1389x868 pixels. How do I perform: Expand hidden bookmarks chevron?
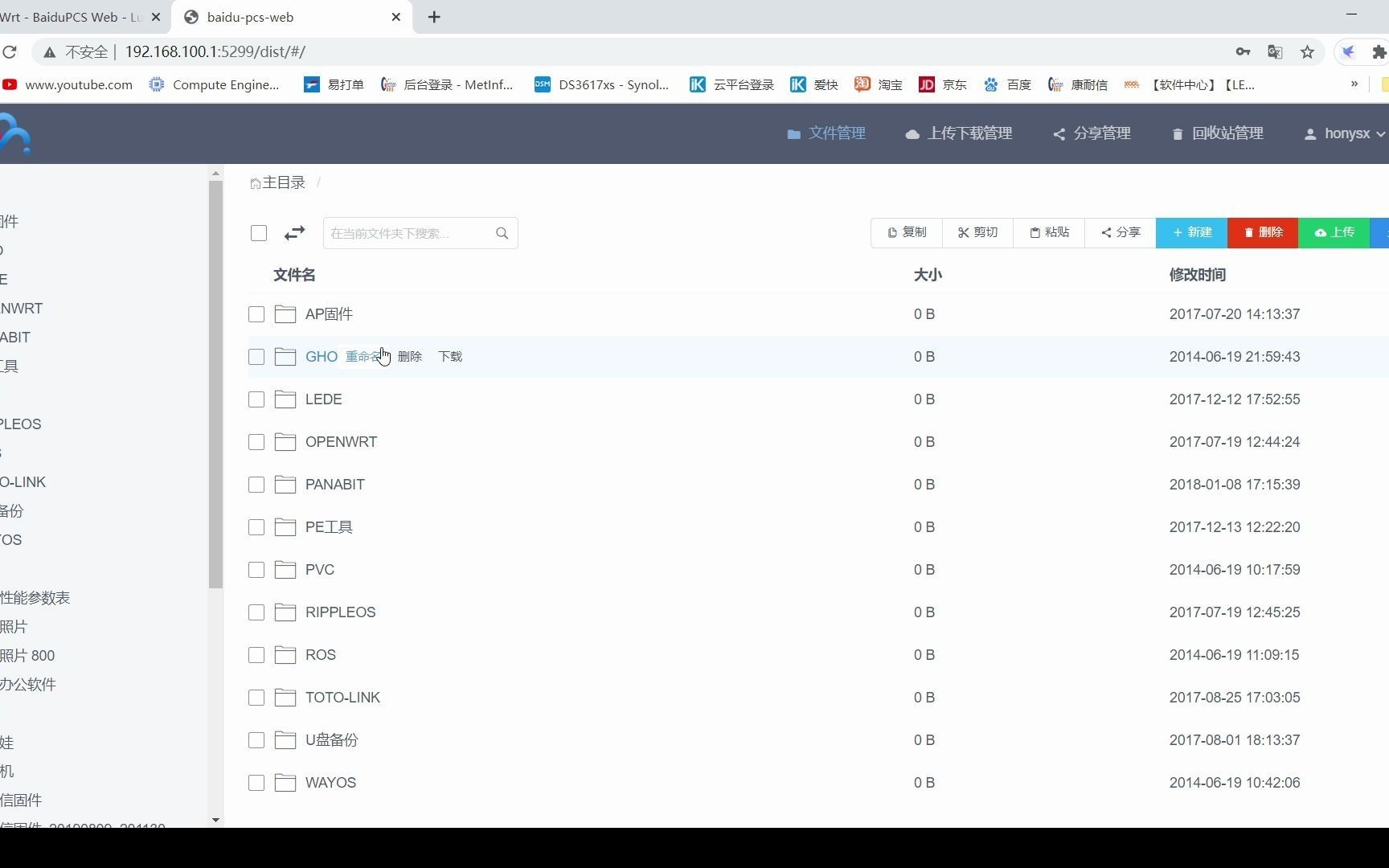[1354, 84]
